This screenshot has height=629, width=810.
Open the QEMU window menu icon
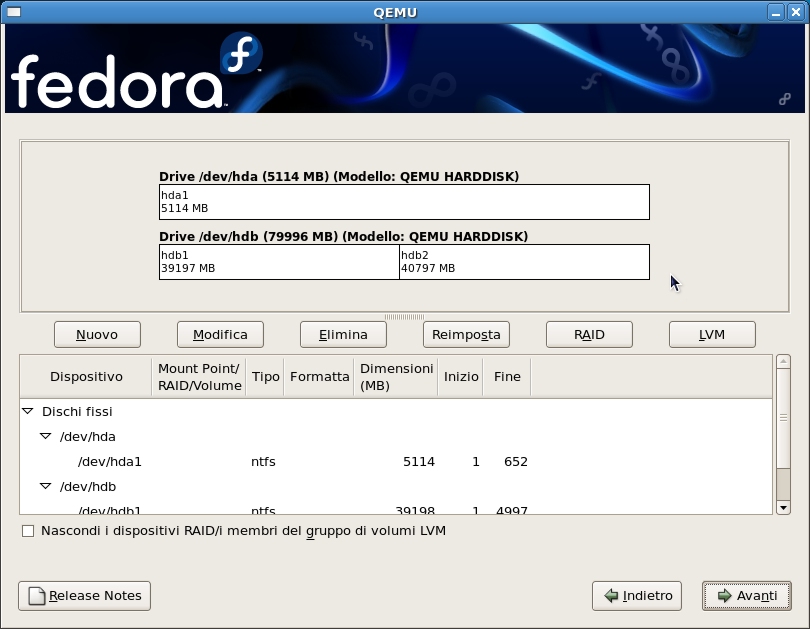[14, 12]
